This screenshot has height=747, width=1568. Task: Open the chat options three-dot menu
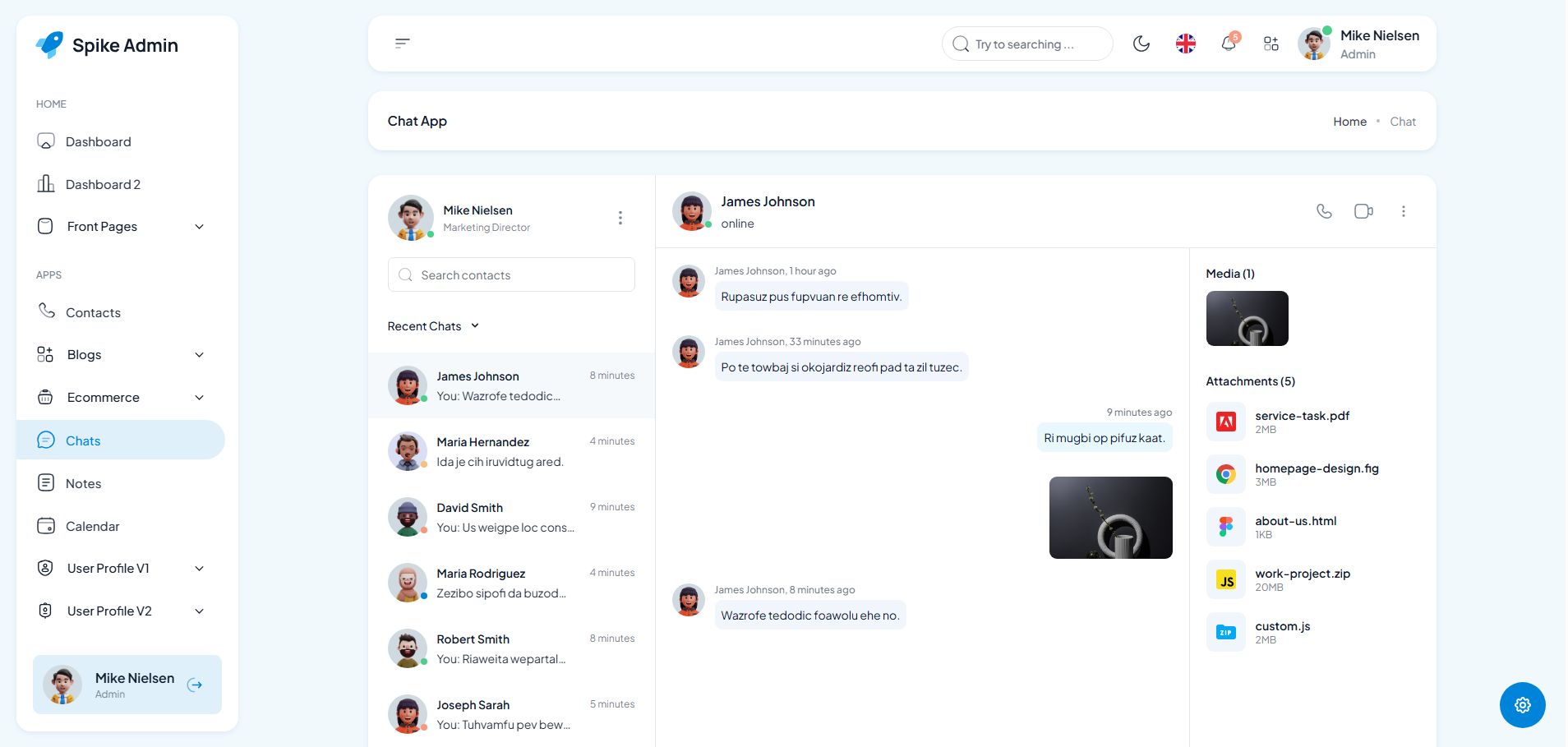1403,211
